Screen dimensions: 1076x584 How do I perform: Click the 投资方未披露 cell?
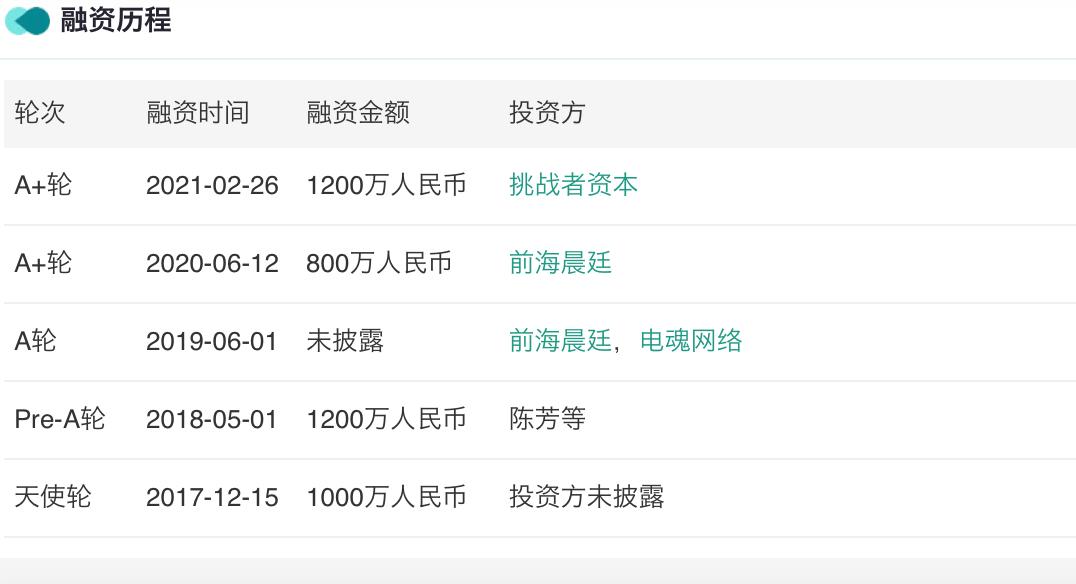tap(586, 497)
